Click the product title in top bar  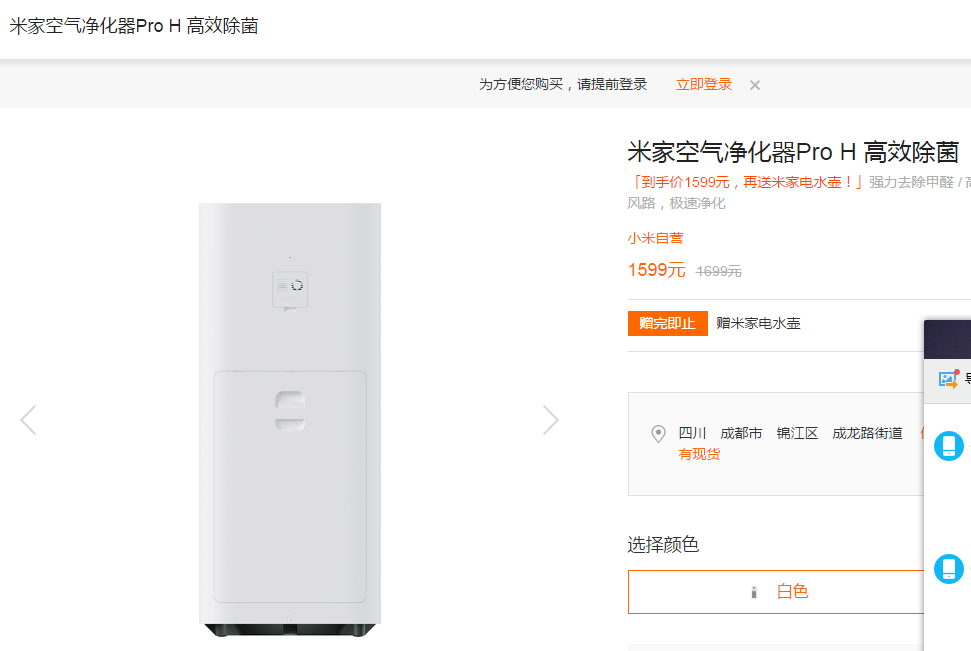coord(134,26)
